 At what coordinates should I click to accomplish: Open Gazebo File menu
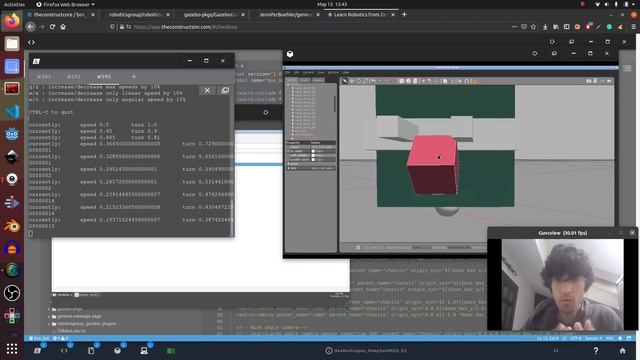(x=287, y=72)
